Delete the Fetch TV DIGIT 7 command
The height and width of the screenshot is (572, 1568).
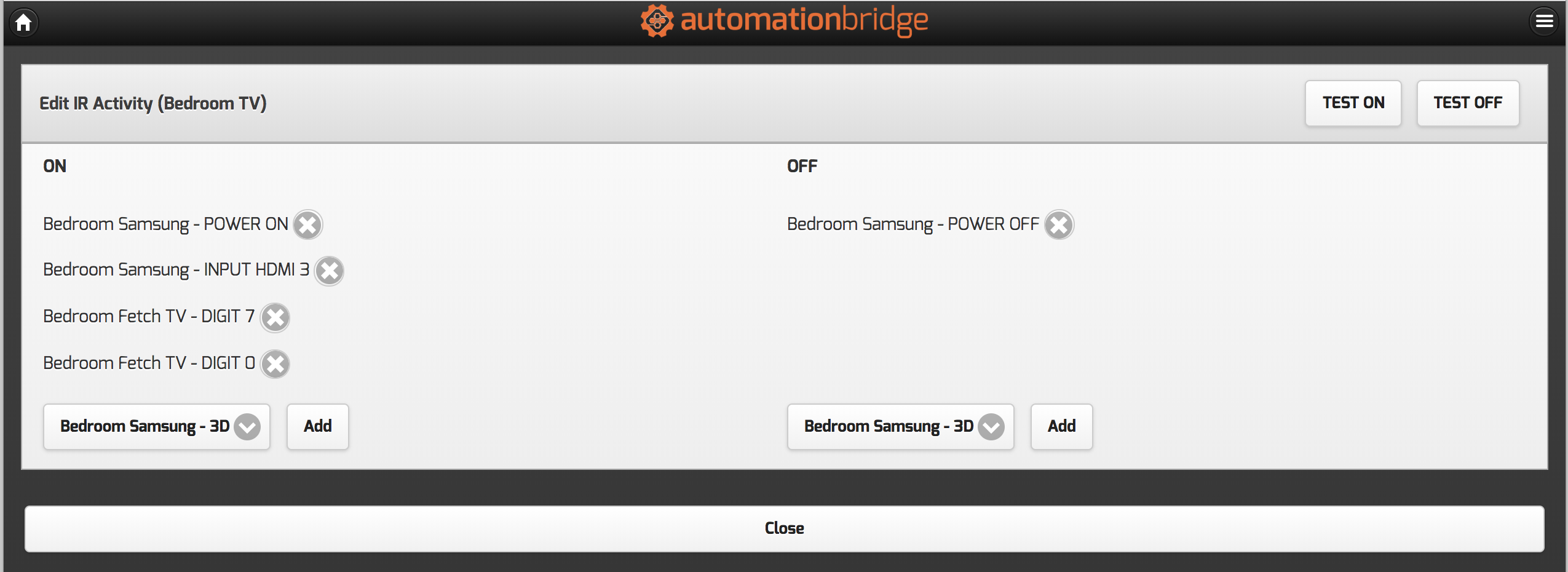[275, 318]
